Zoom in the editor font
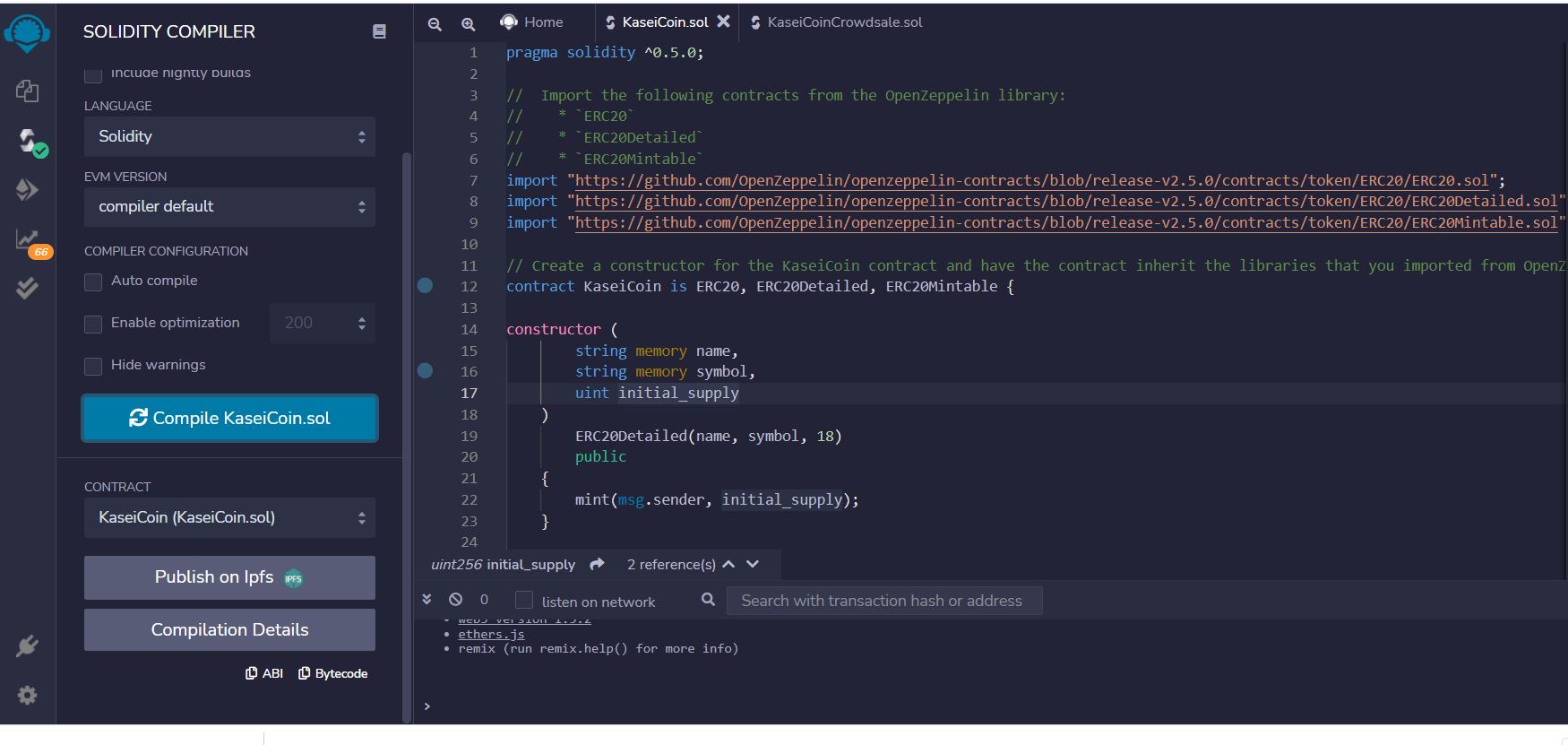Image resolution: width=1568 pixels, height=745 pixels. [468, 24]
